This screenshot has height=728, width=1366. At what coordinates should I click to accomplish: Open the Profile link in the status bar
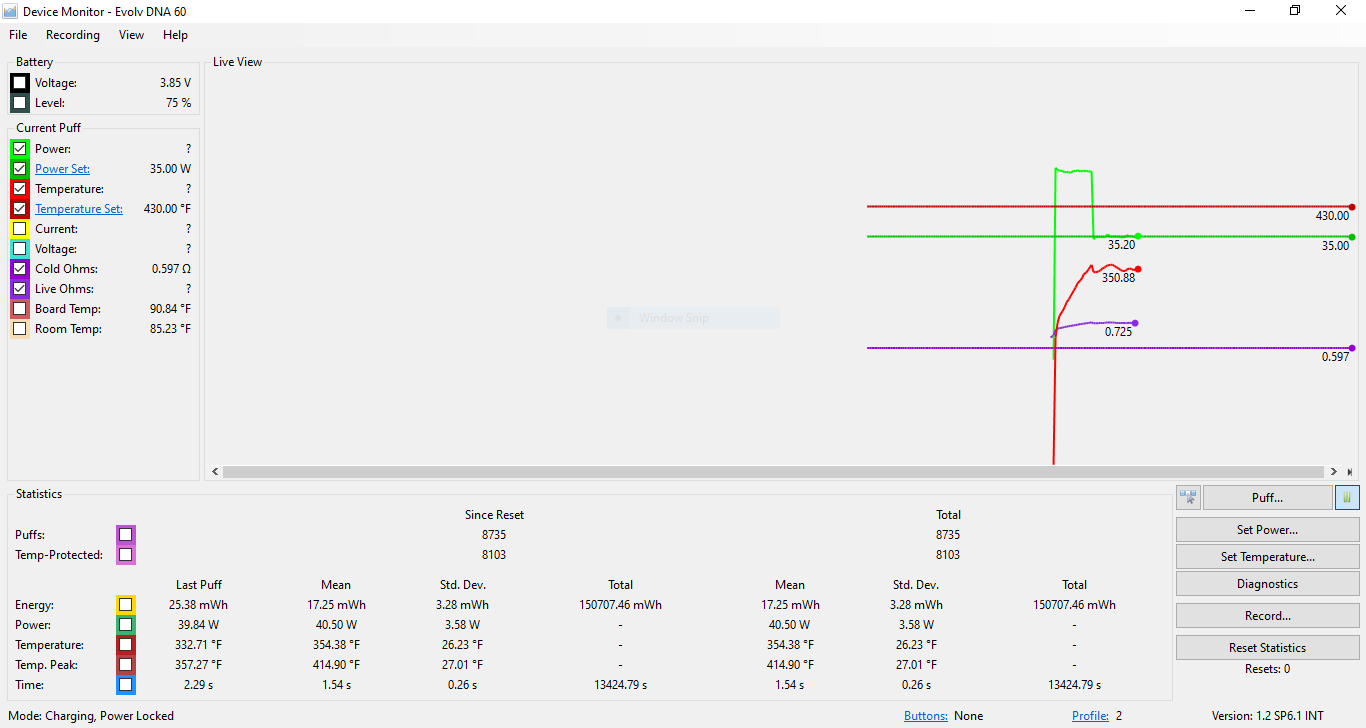tap(1090, 716)
